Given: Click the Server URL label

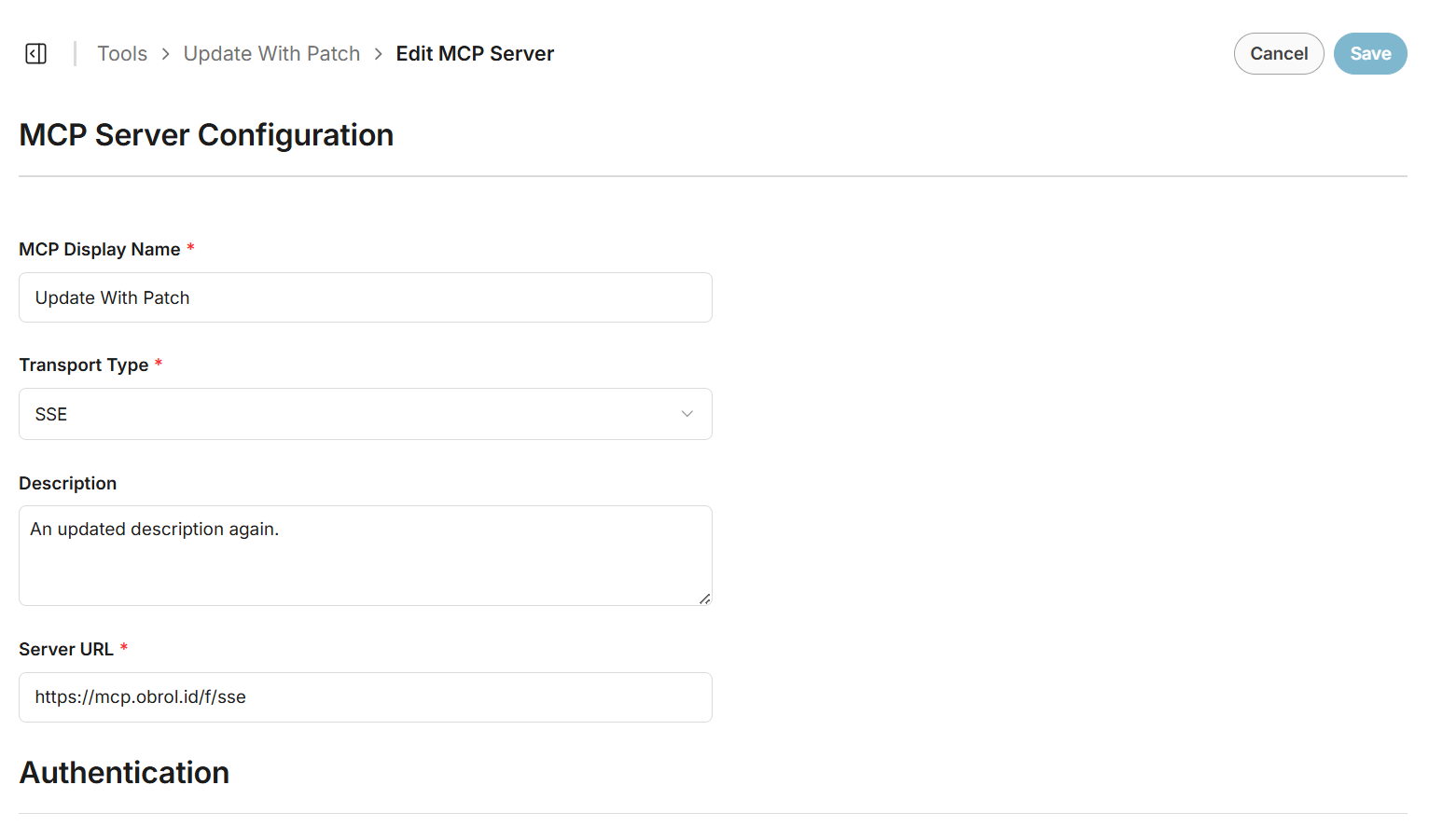Looking at the screenshot, I should pyautogui.click(x=66, y=650).
